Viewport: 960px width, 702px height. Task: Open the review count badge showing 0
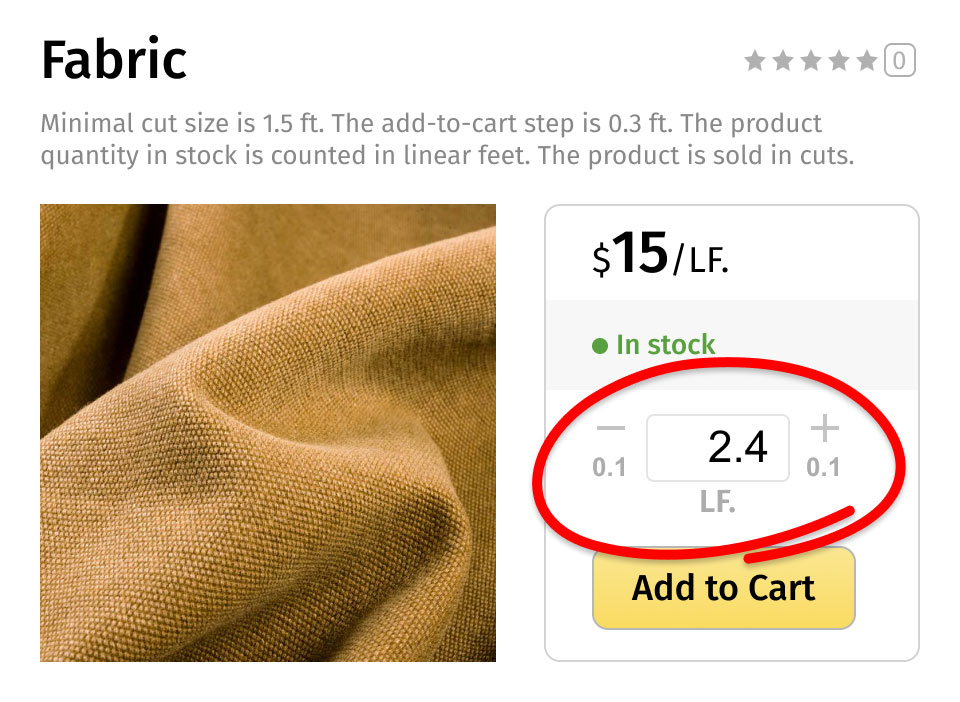(899, 61)
